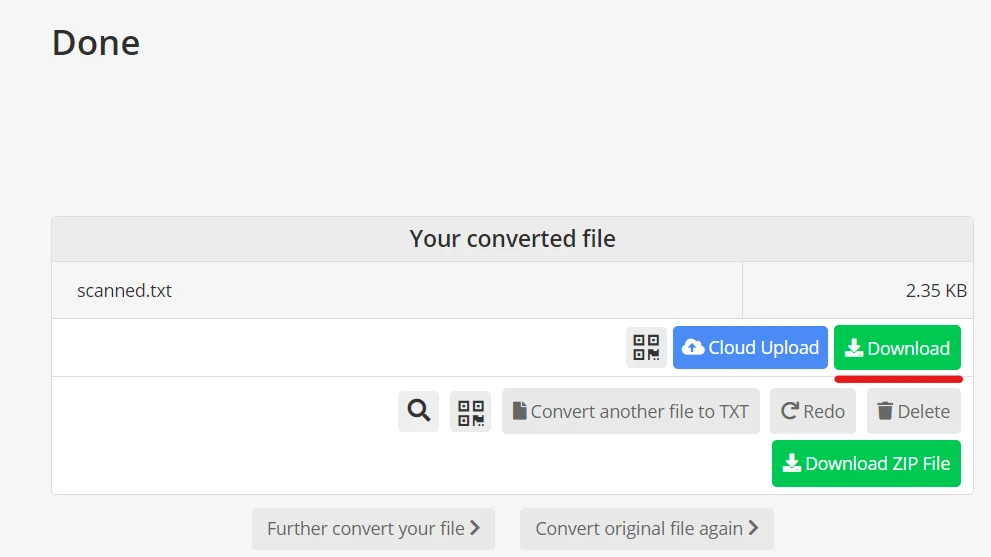The width and height of the screenshot is (991, 557).
Task: Choose Convert another file to TXT
Action: 631,411
